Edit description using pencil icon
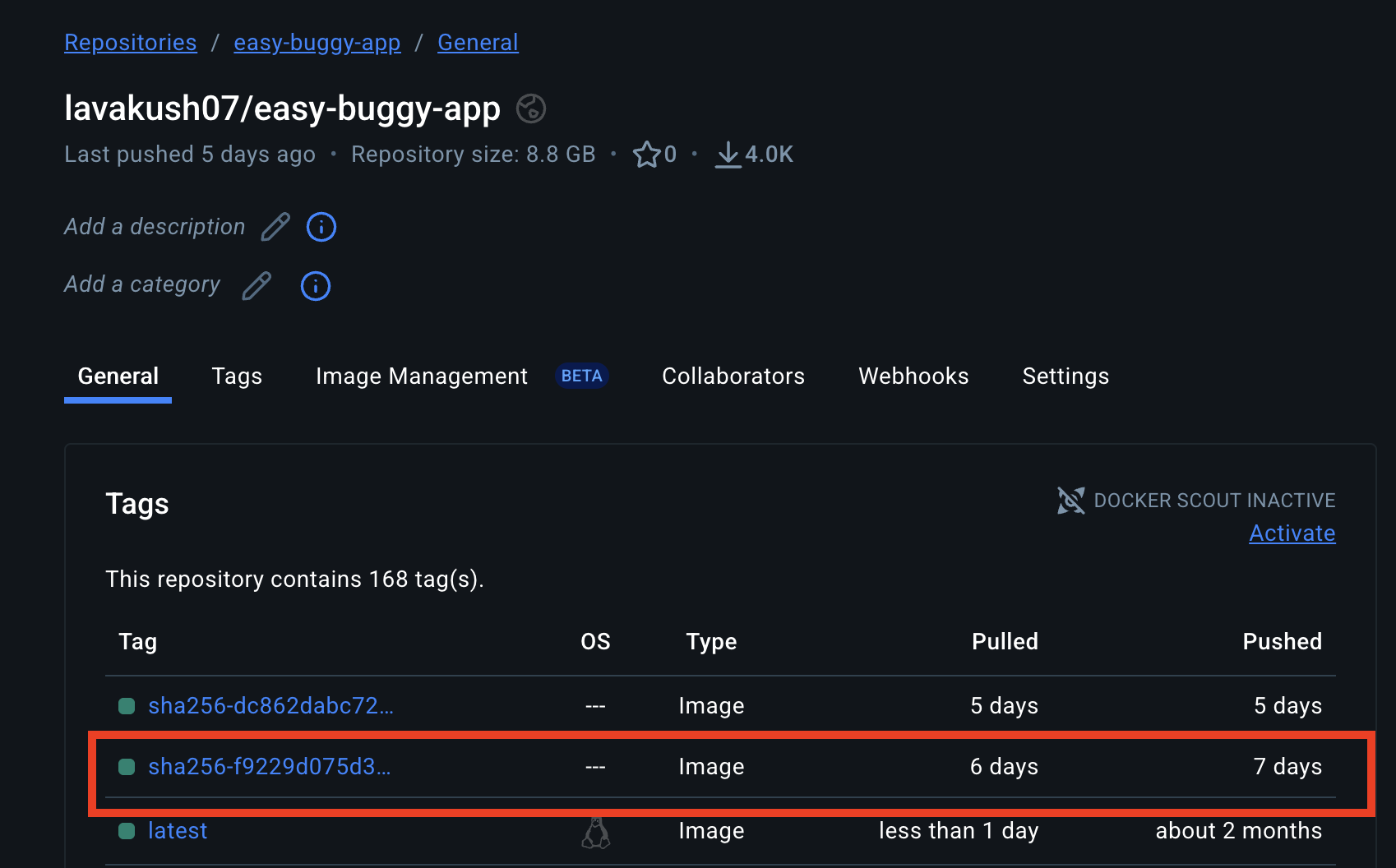The width and height of the screenshot is (1396, 868). (275, 227)
